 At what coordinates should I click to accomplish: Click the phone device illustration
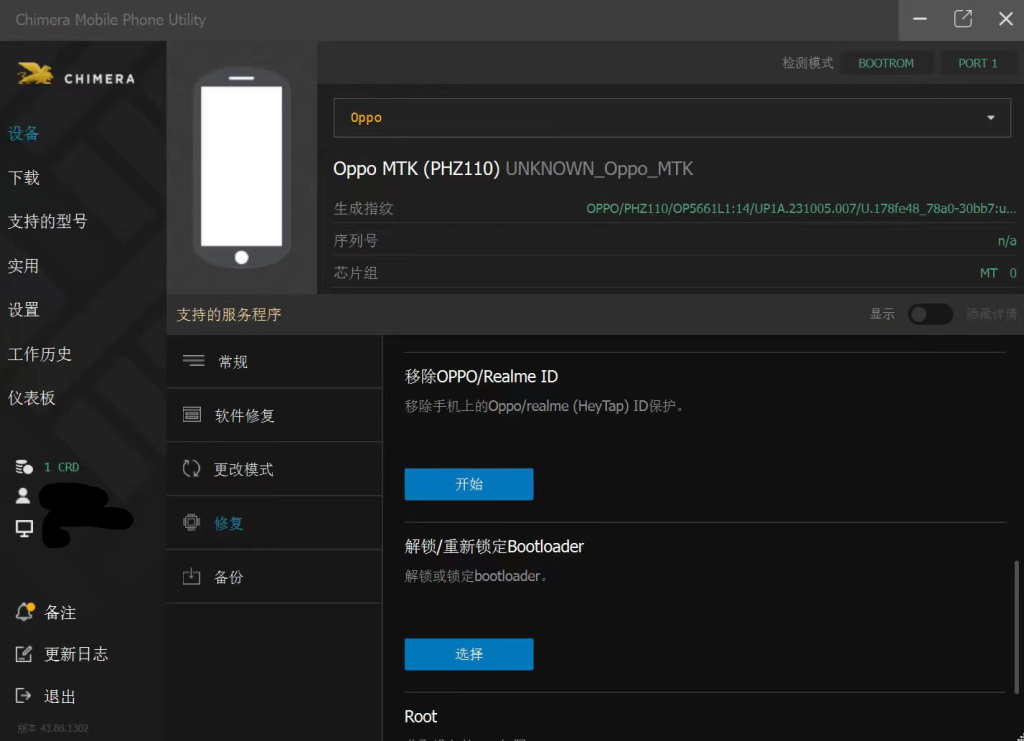click(242, 168)
